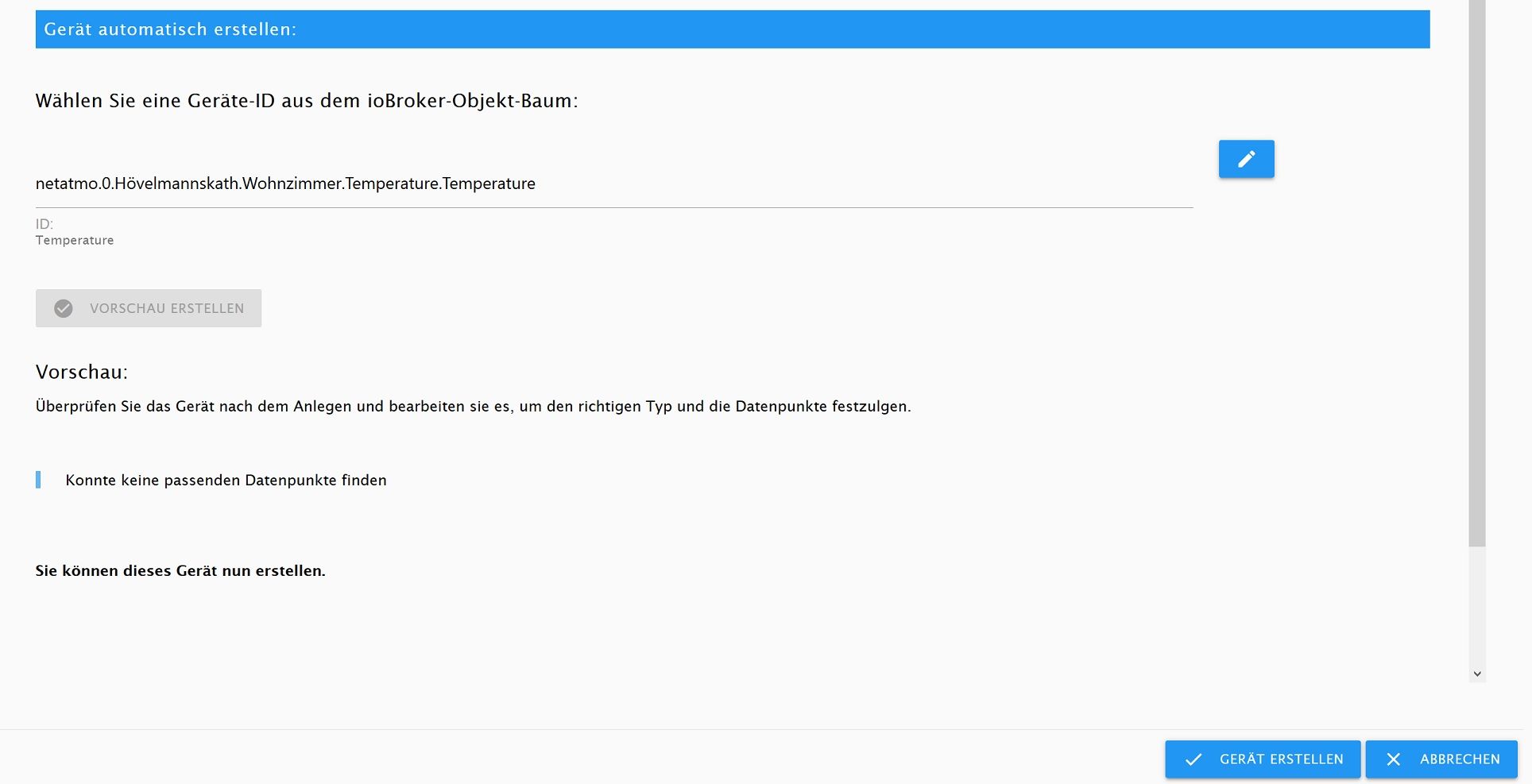Click the Vorschau erstellen button
1532x784 pixels.
[x=149, y=308]
